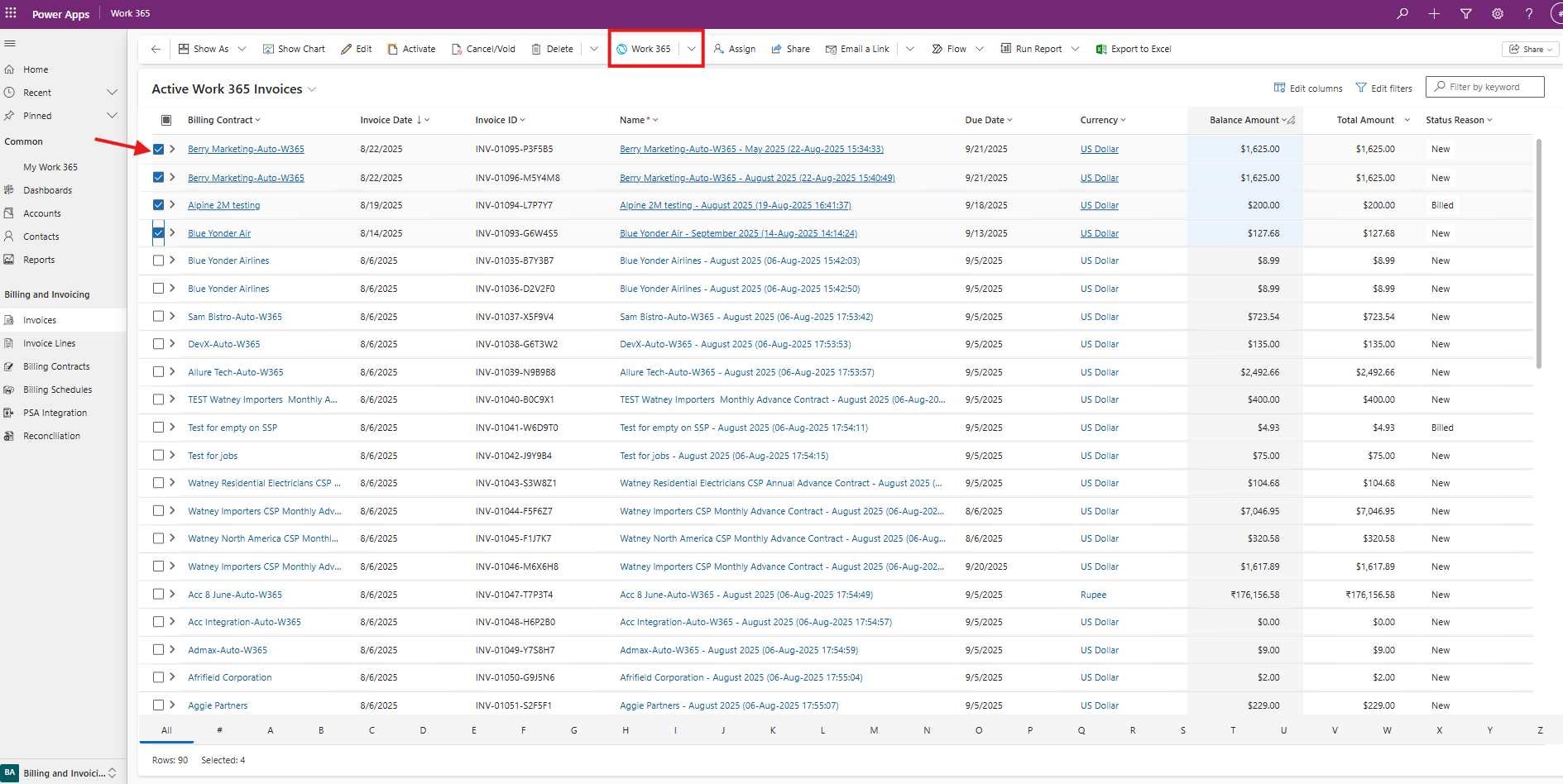The image size is (1563, 784).
Task: Open the Billing and Invoicing area switcher
Action: tap(63, 773)
